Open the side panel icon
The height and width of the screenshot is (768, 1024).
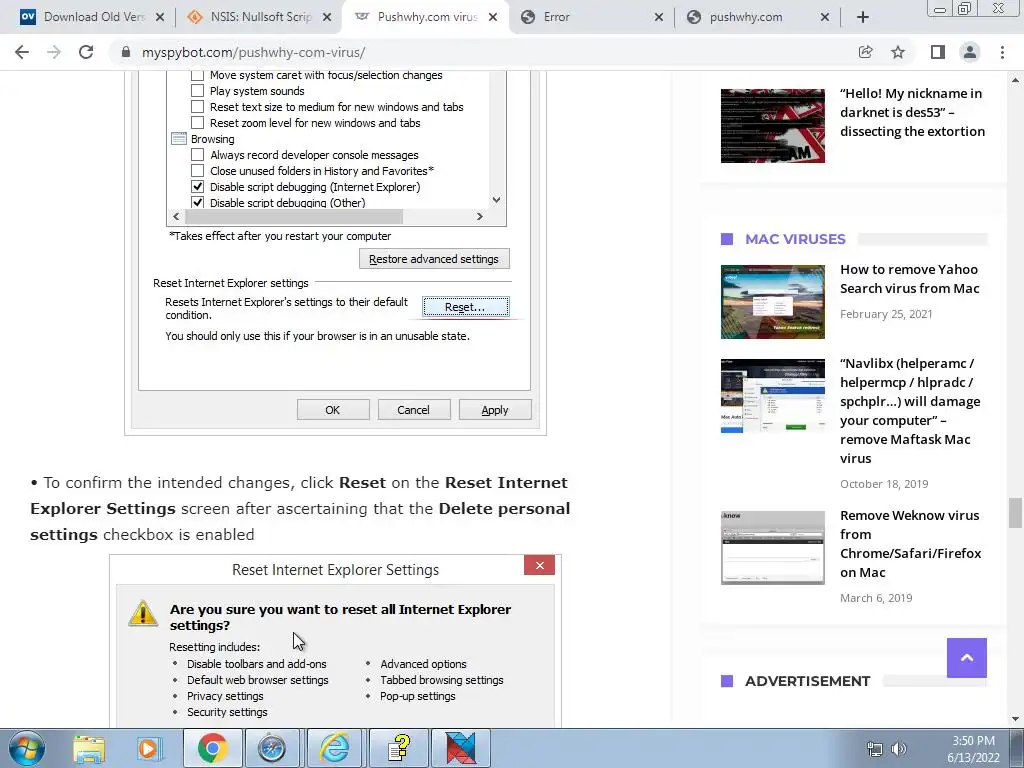[x=938, y=52]
